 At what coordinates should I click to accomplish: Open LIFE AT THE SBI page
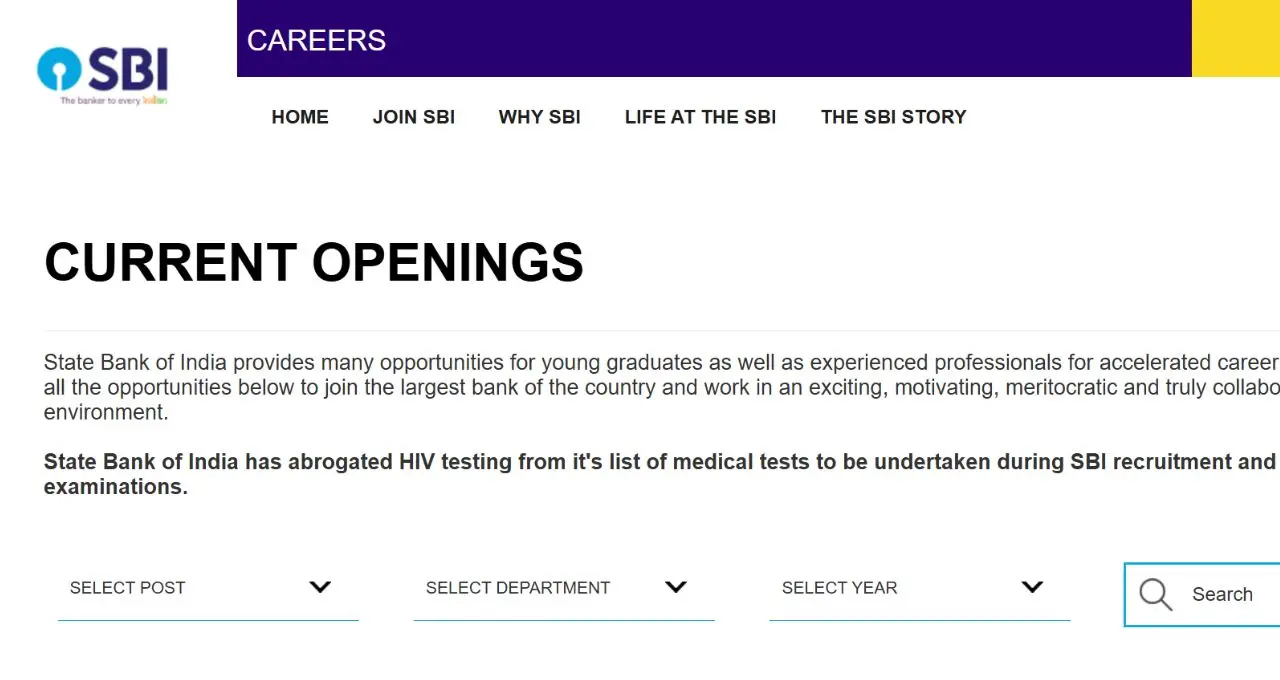pyautogui.click(x=700, y=117)
